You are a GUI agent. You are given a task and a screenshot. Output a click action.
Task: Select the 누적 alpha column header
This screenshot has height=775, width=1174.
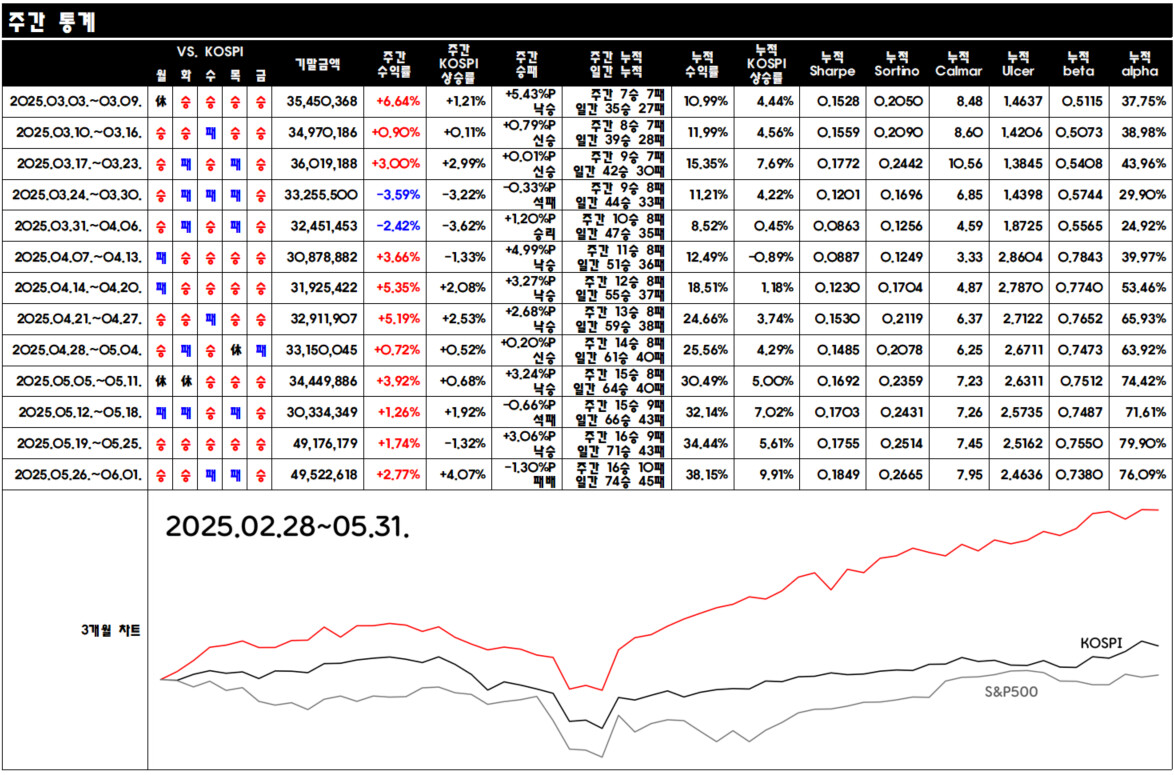tap(1140, 64)
